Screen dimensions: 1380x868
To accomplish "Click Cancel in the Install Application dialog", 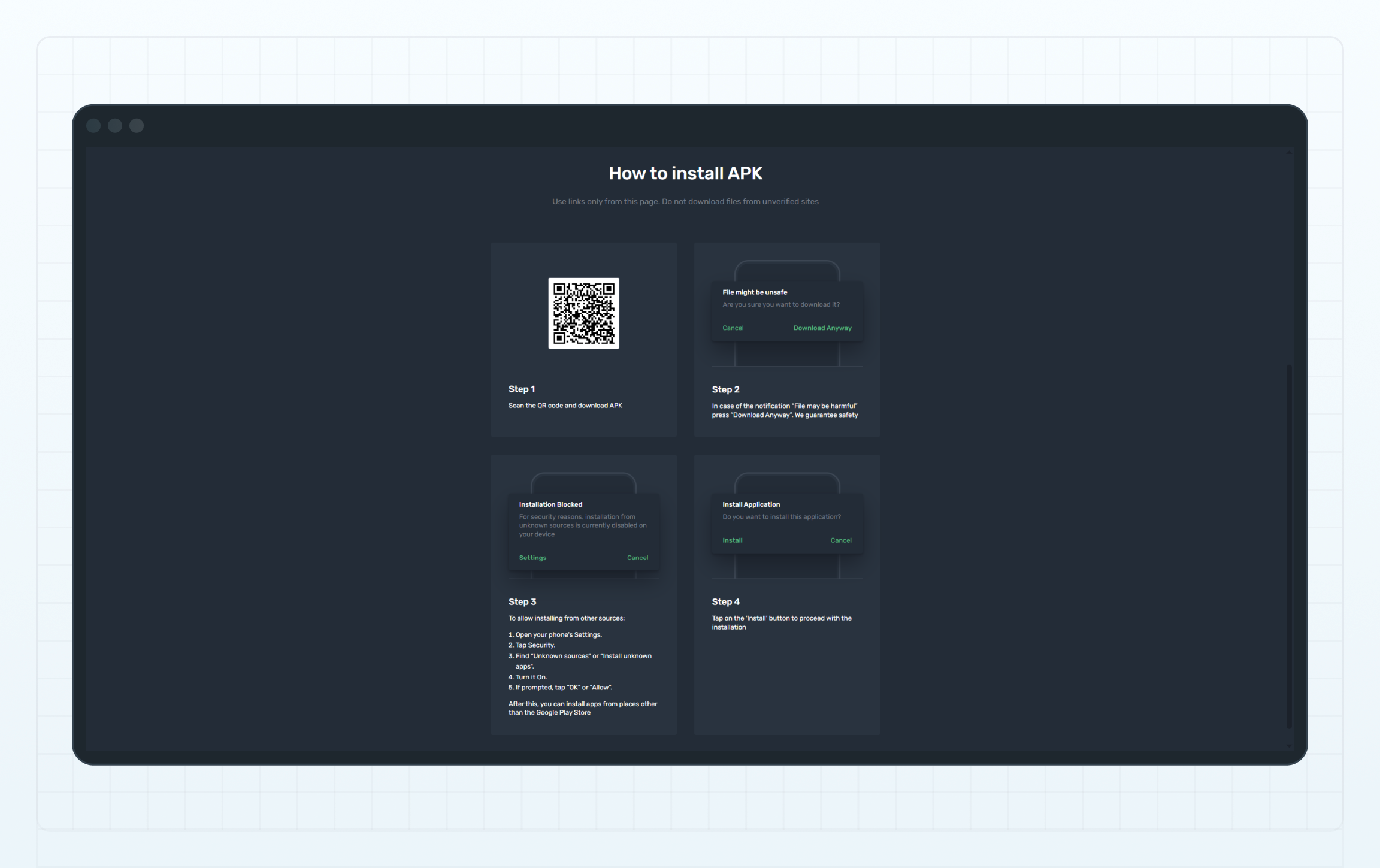I will [x=841, y=540].
